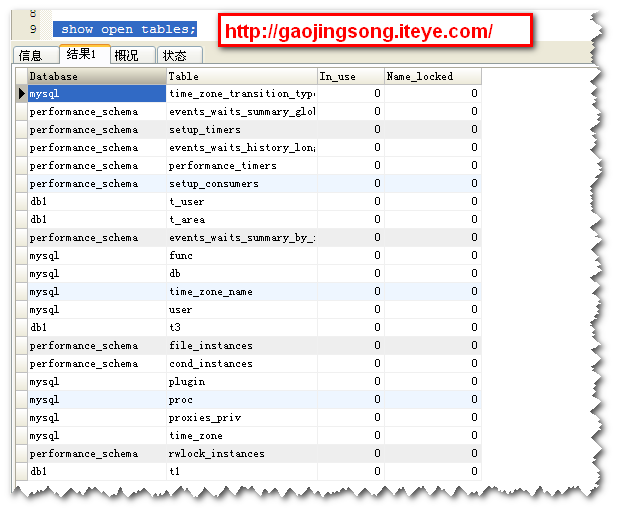Select the events_waits_summary_glol cell
The width and height of the screenshot is (619, 514).
click(242, 112)
